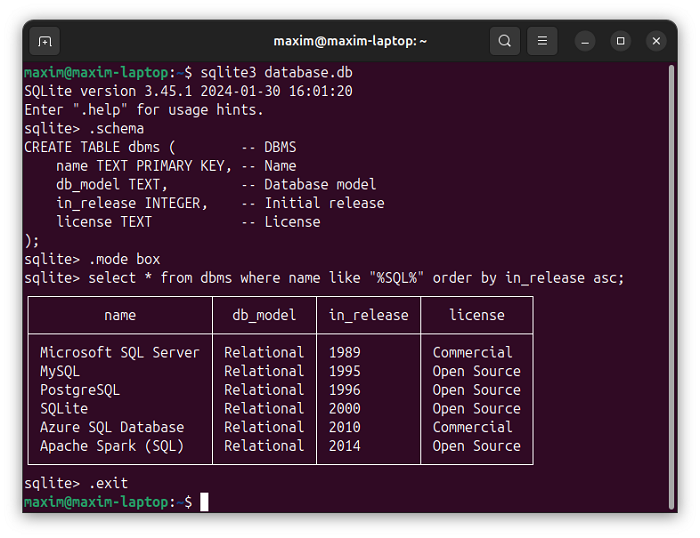Open the terminal search icon

tap(505, 41)
